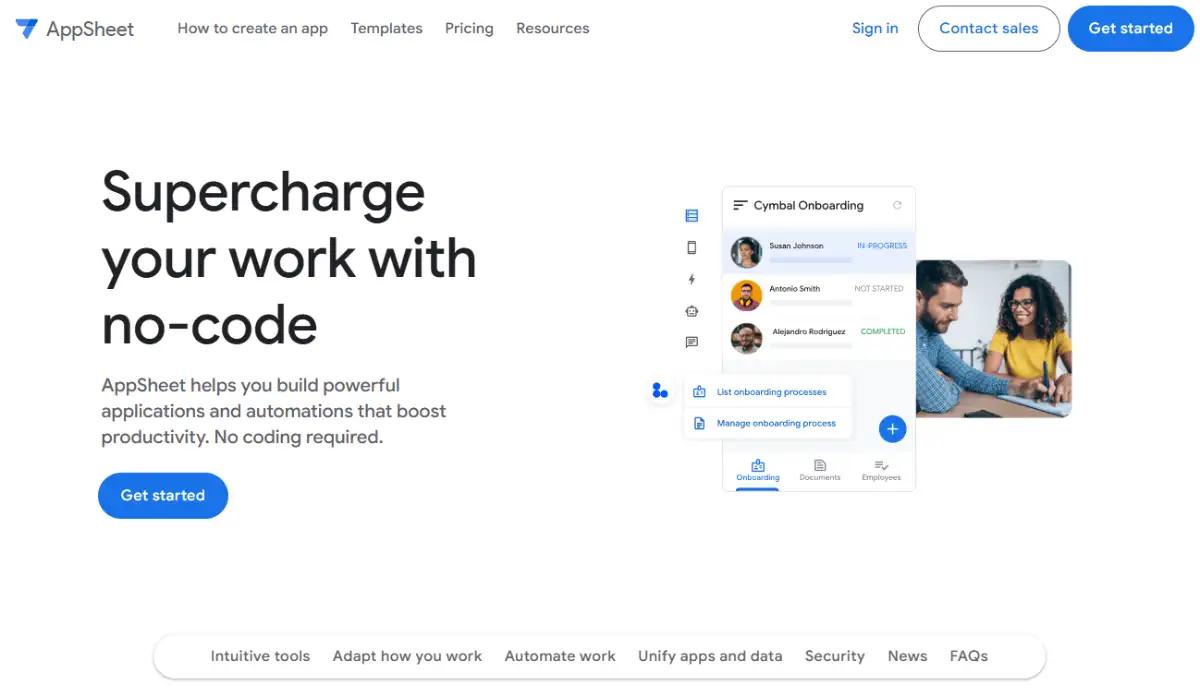Viewport: 1200px width, 697px height.
Task: Switch to the Documents tab in mockup
Action: coord(820,471)
